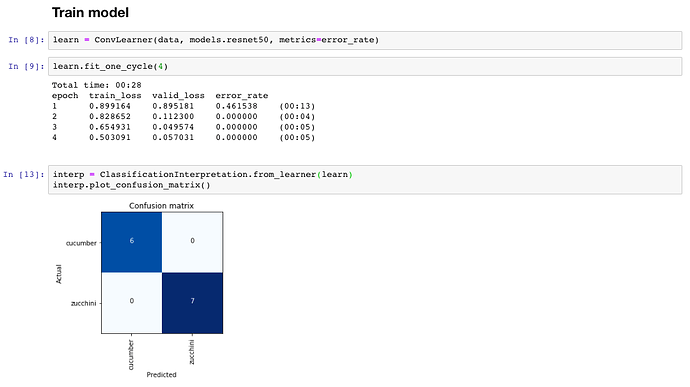Click the dark blue cell showing 7
The width and height of the screenshot is (690, 387).
pos(192,303)
